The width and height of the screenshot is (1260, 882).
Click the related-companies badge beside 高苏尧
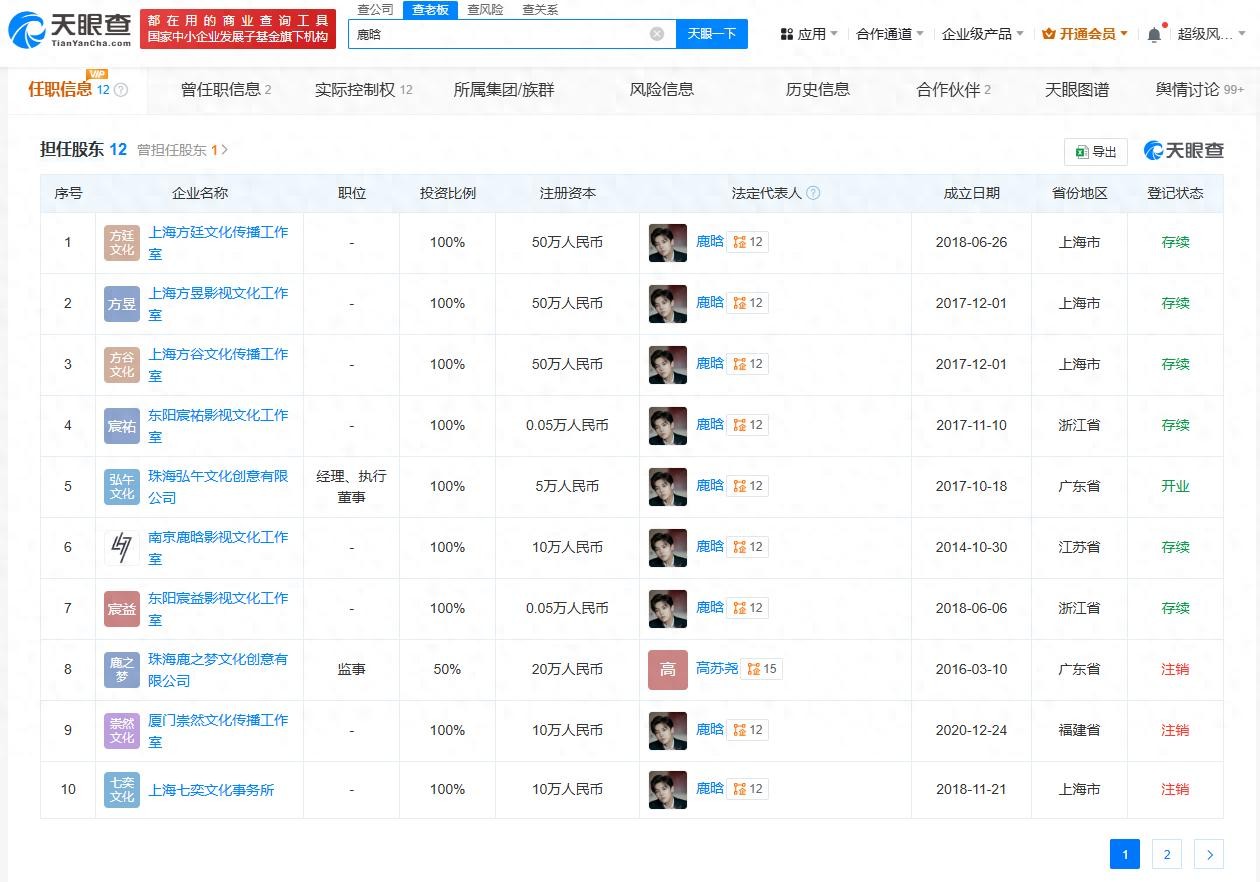[763, 669]
